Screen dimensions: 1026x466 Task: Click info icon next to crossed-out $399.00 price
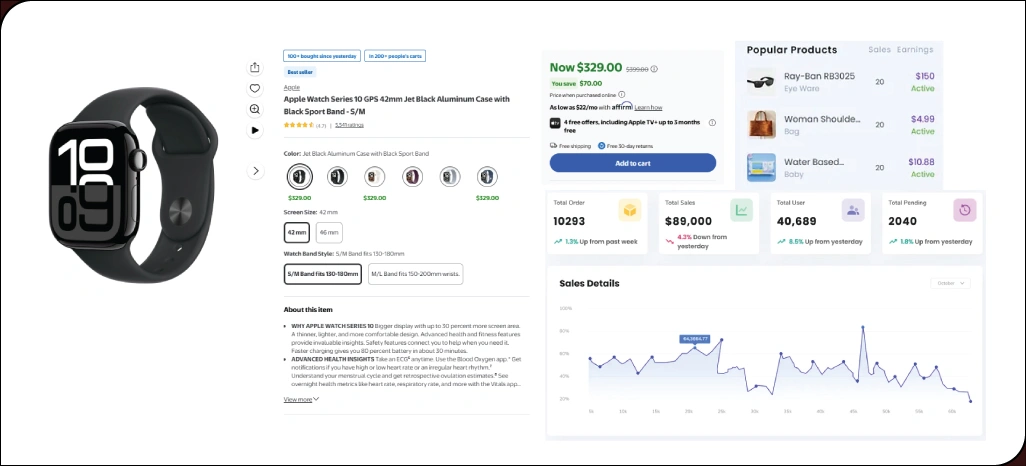(x=654, y=69)
